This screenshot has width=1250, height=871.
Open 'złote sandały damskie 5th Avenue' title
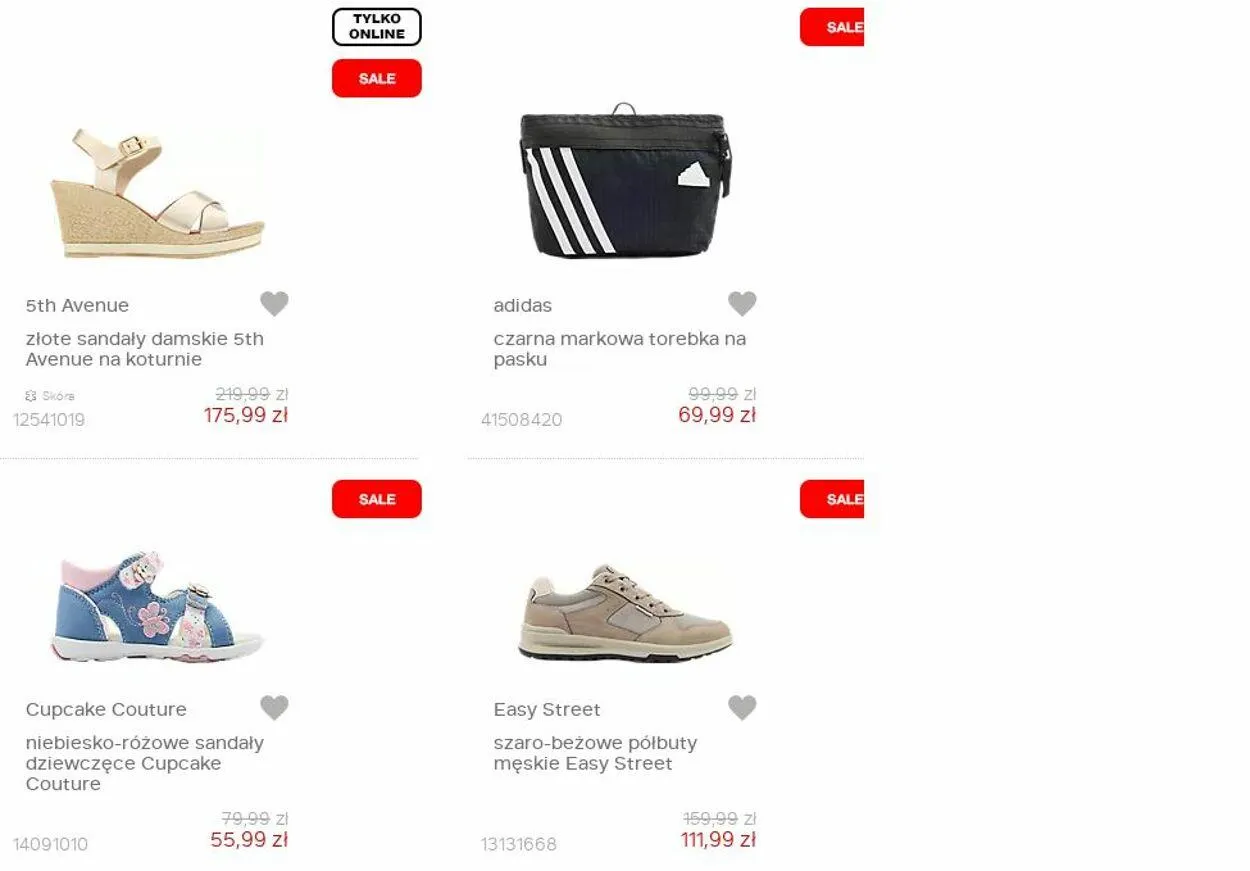[x=145, y=349]
